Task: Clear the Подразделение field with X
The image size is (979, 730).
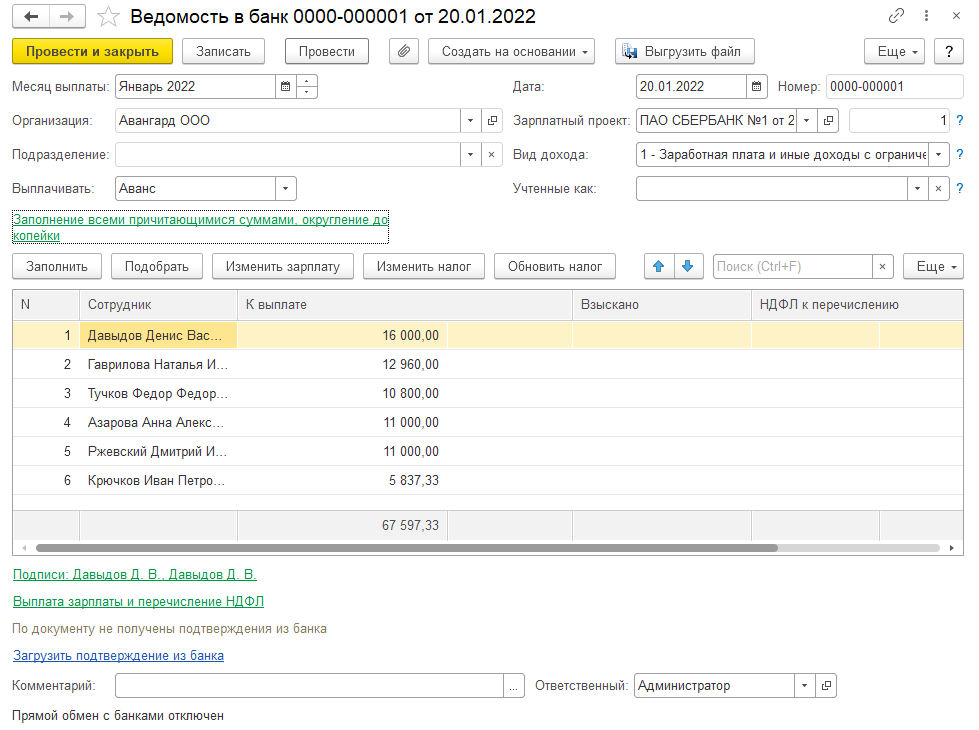Action: [491, 154]
